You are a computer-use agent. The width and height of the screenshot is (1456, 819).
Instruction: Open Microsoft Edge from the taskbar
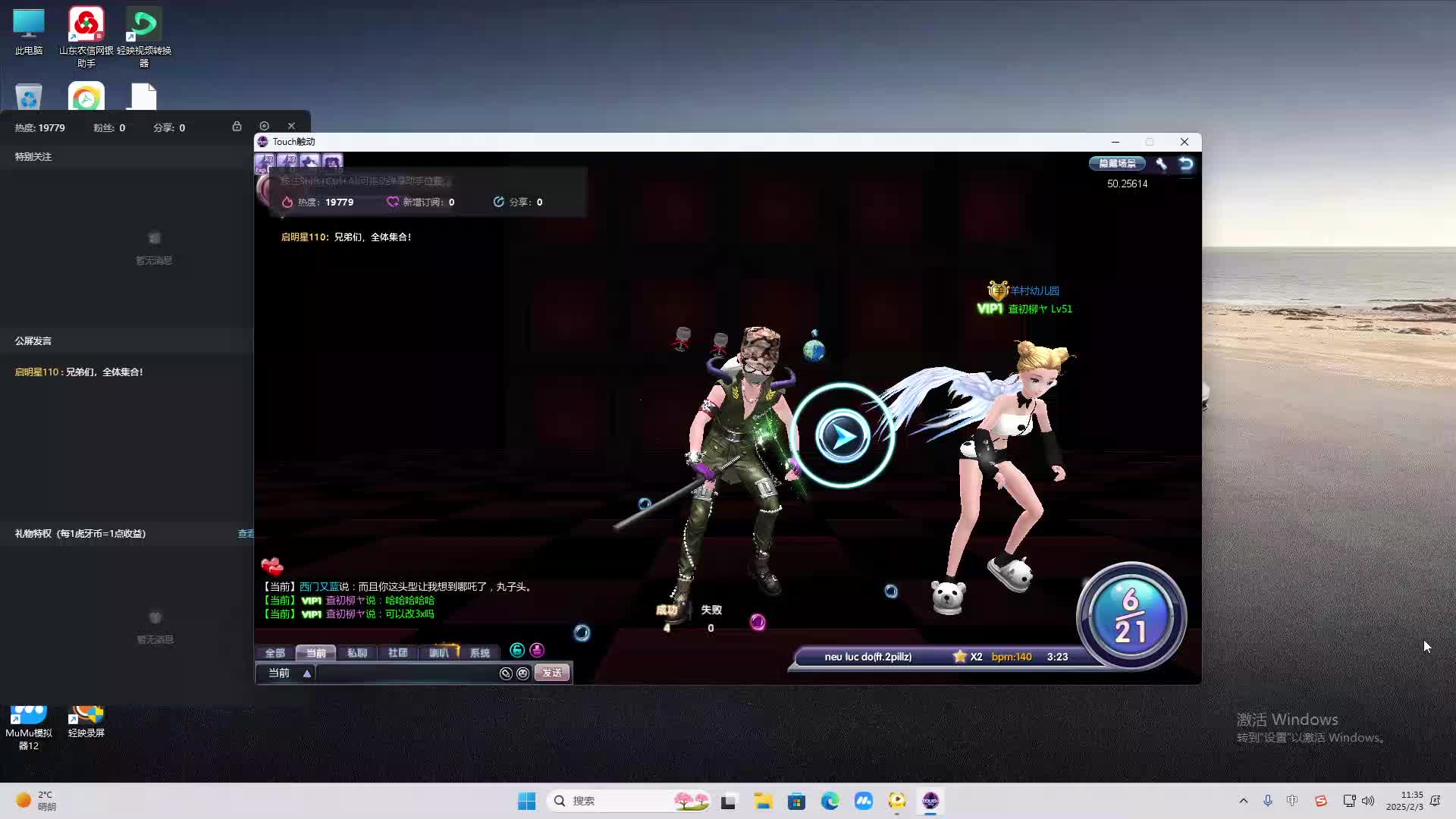[830, 801]
